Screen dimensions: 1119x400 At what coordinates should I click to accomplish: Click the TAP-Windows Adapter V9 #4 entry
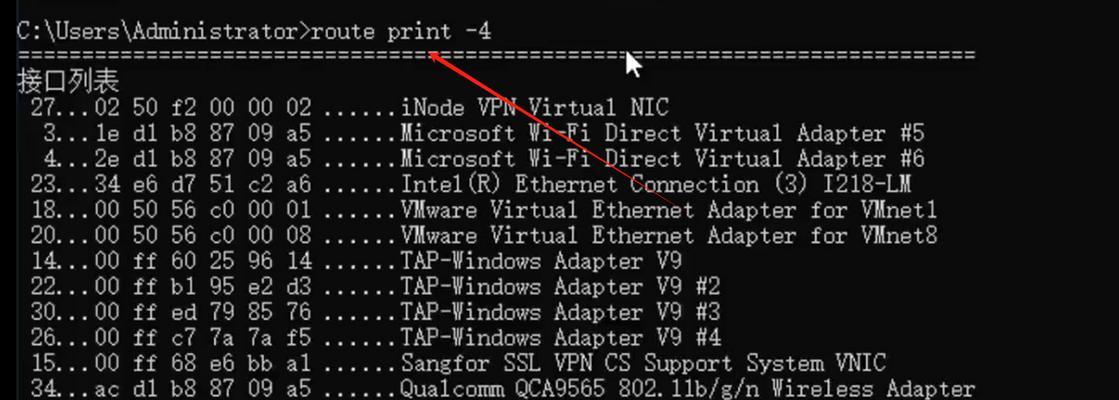tap(375, 338)
